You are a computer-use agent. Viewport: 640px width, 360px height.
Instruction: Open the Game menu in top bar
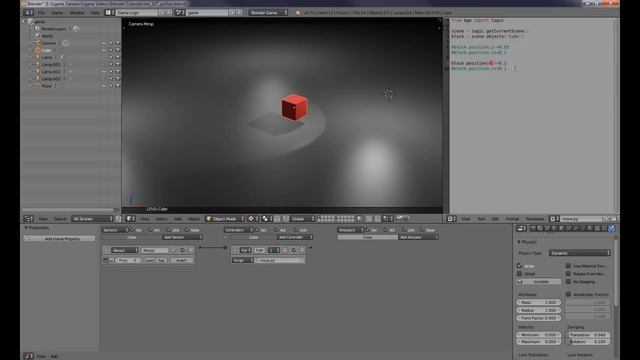pos(57,13)
